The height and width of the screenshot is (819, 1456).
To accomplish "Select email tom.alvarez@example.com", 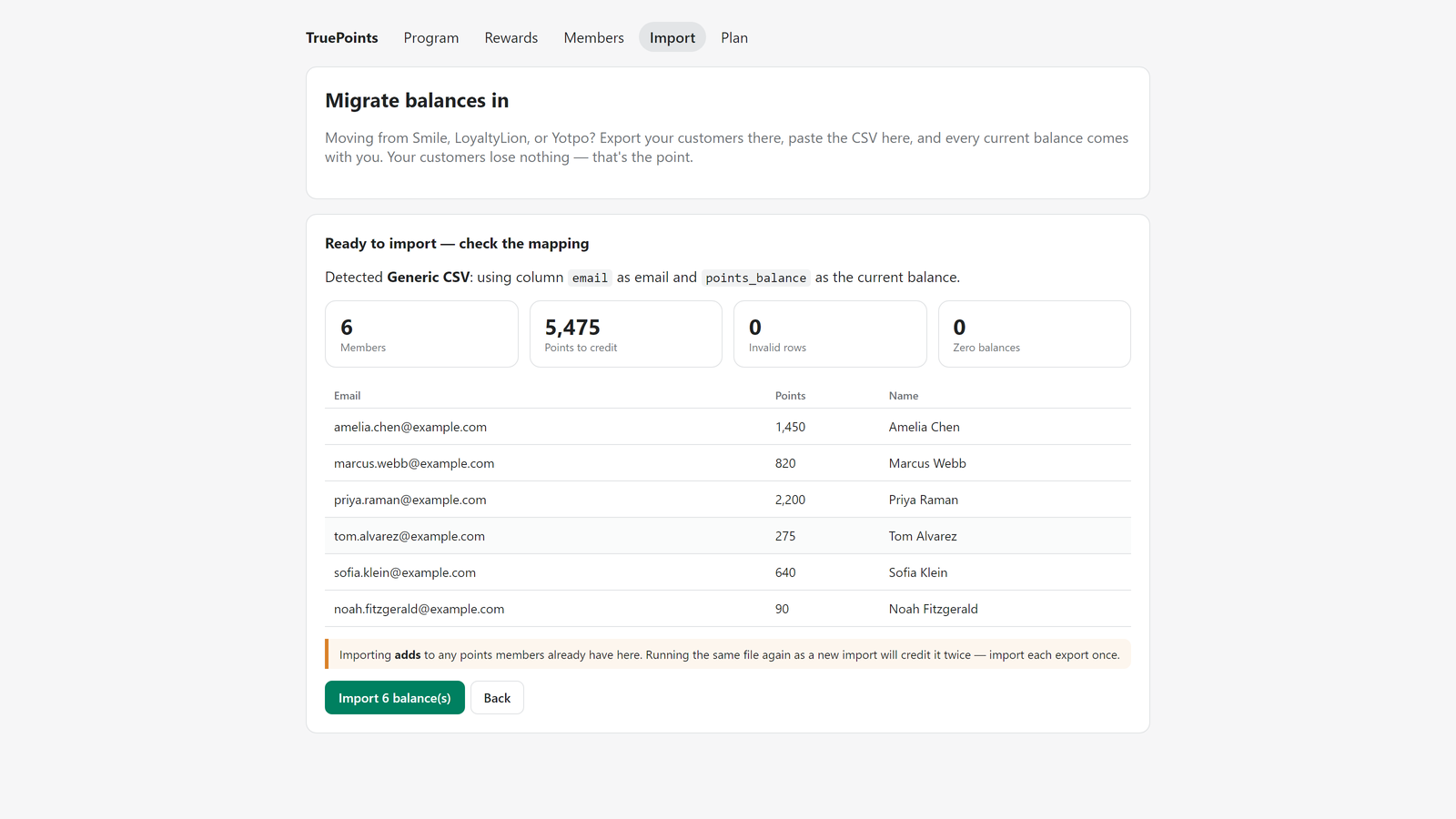I will 409,536.
